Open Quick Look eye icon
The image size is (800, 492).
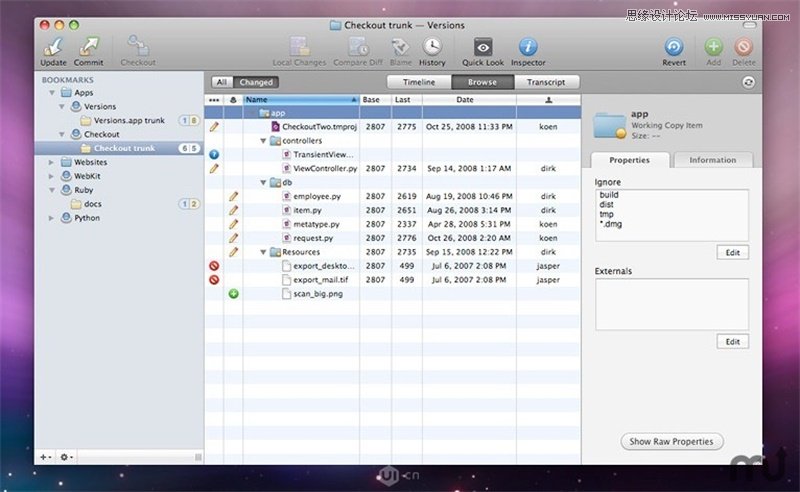click(x=482, y=46)
